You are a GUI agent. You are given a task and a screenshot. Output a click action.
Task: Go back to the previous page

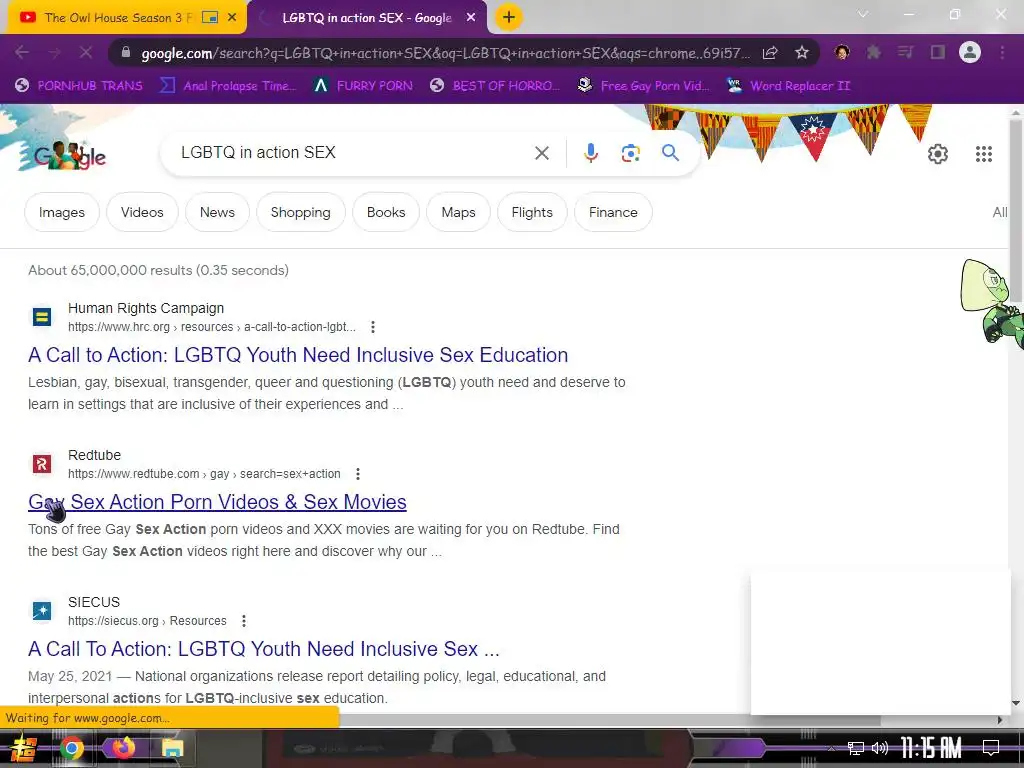point(22,52)
